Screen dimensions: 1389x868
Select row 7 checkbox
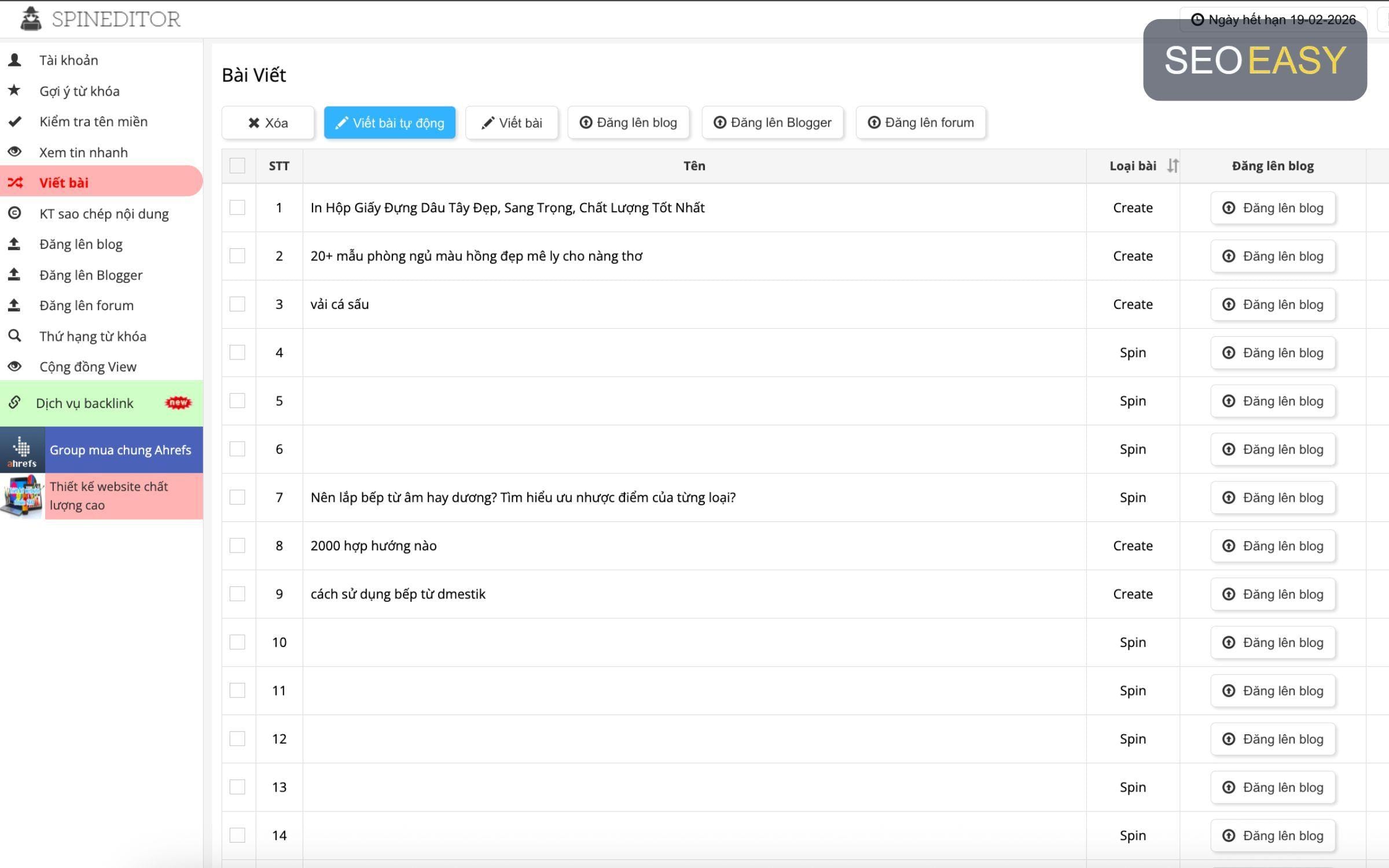(x=237, y=498)
